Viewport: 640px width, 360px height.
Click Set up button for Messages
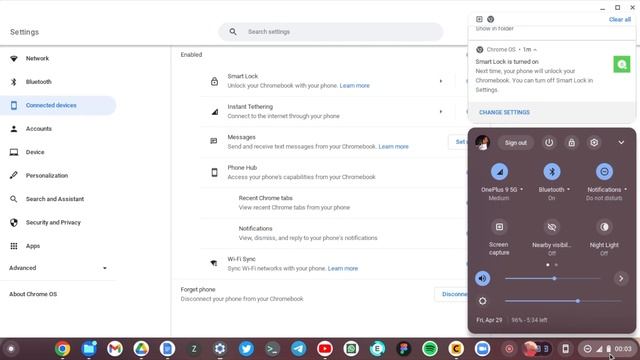459,142
